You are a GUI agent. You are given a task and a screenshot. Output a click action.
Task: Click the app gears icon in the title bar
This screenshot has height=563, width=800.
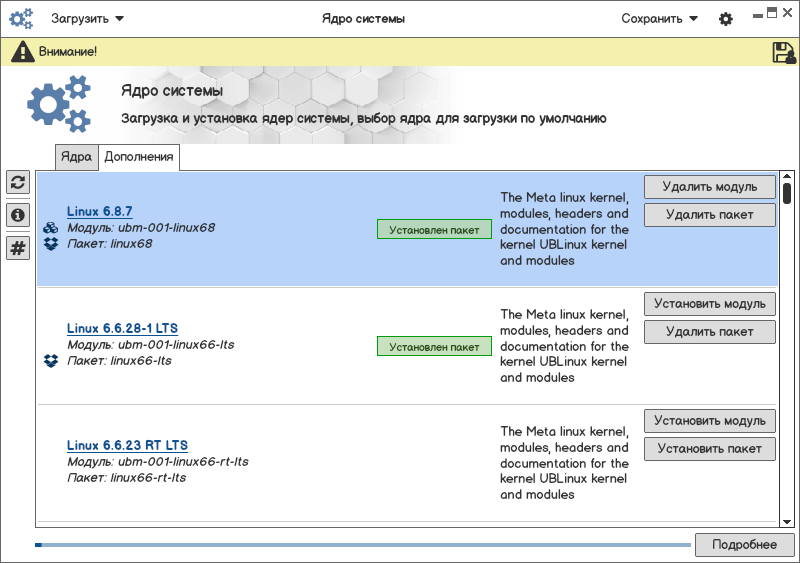[x=21, y=19]
